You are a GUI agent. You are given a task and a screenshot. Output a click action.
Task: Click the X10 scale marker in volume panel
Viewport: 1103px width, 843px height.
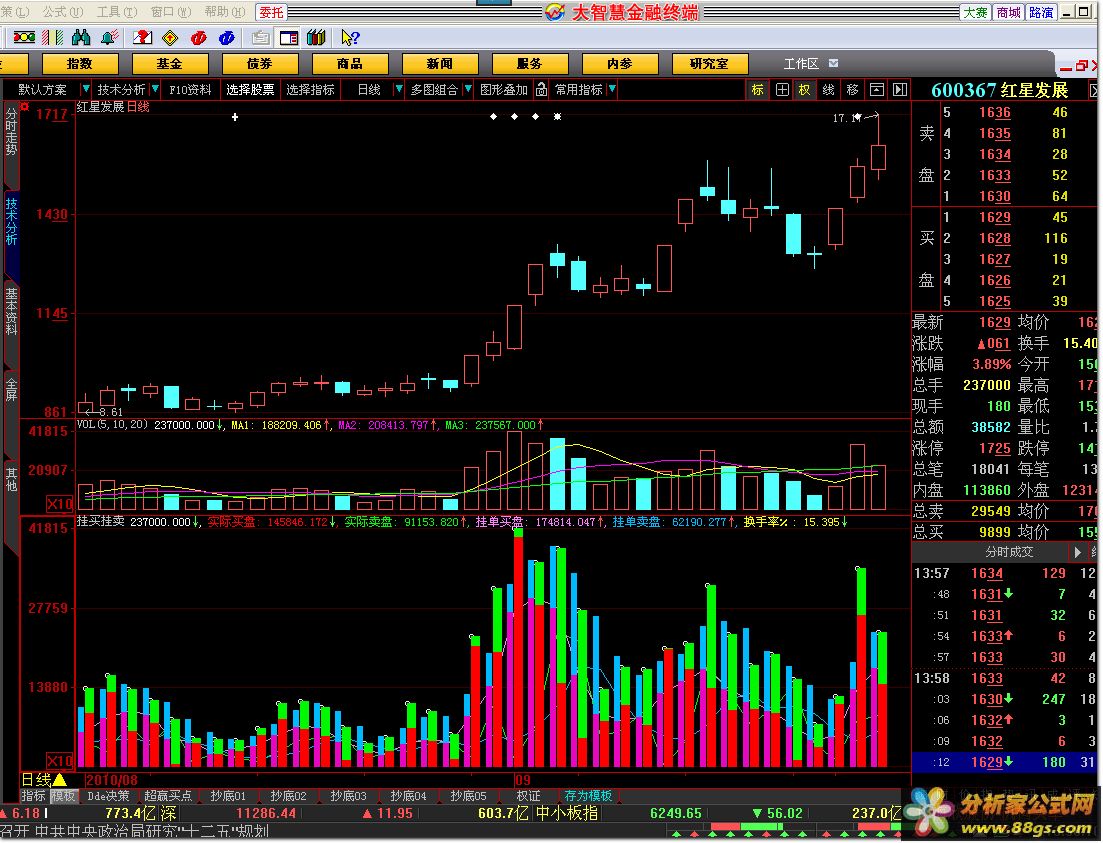tap(60, 504)
